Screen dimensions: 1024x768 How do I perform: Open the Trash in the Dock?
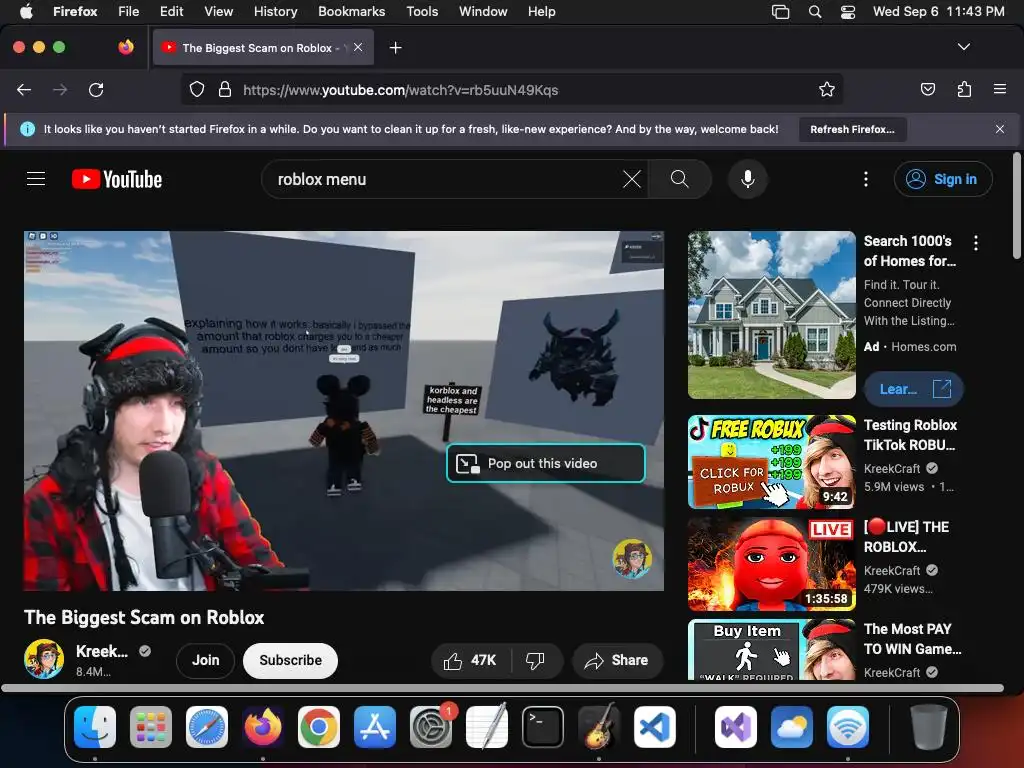[929, 726]
